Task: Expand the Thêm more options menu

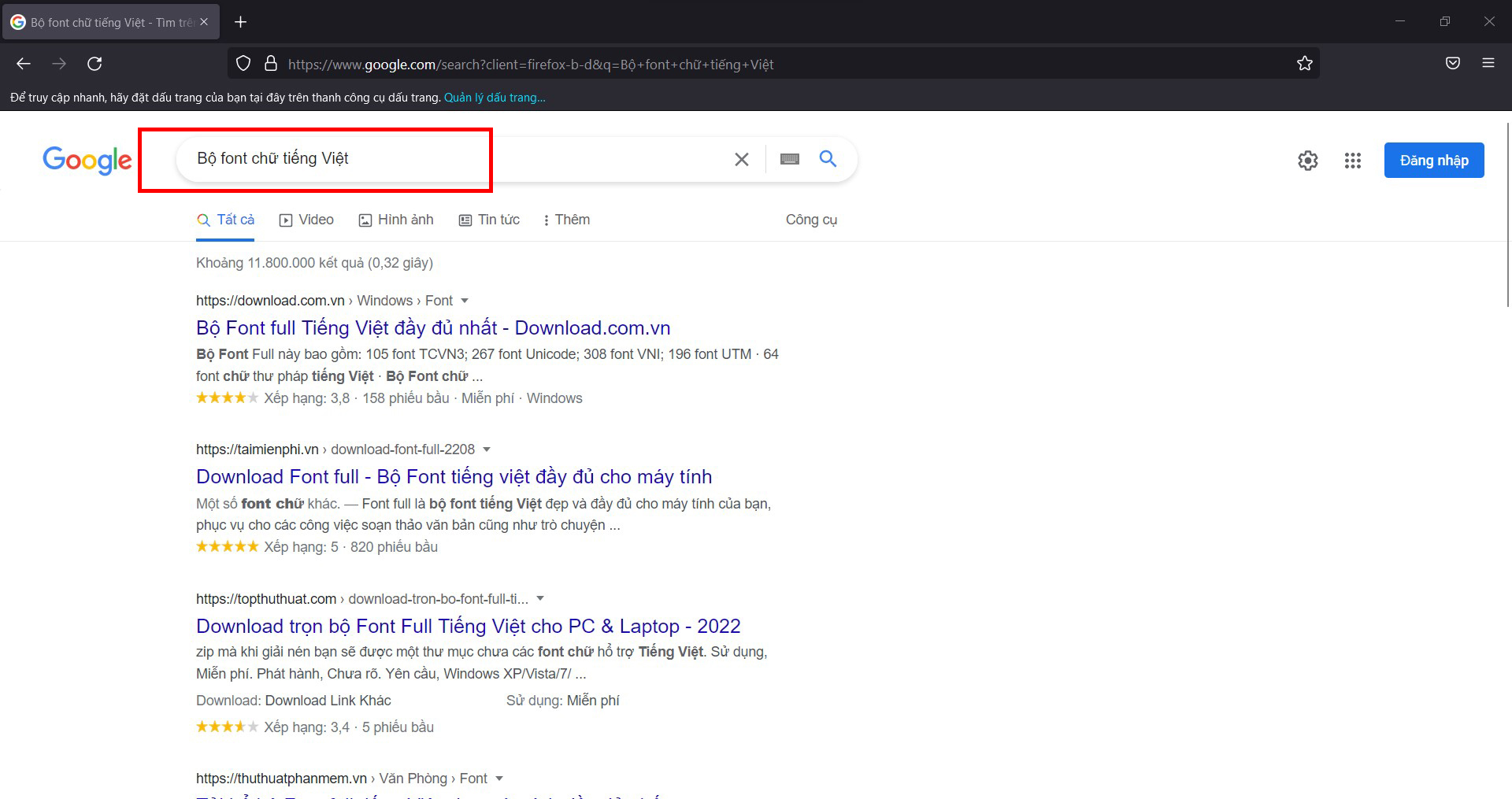Action: click(567, 220)
